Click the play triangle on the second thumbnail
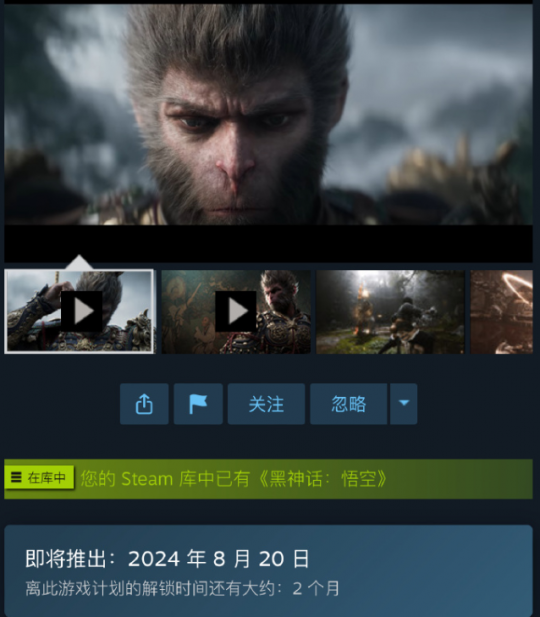This screenshot has width=540, height=617. tap(236, 311)
